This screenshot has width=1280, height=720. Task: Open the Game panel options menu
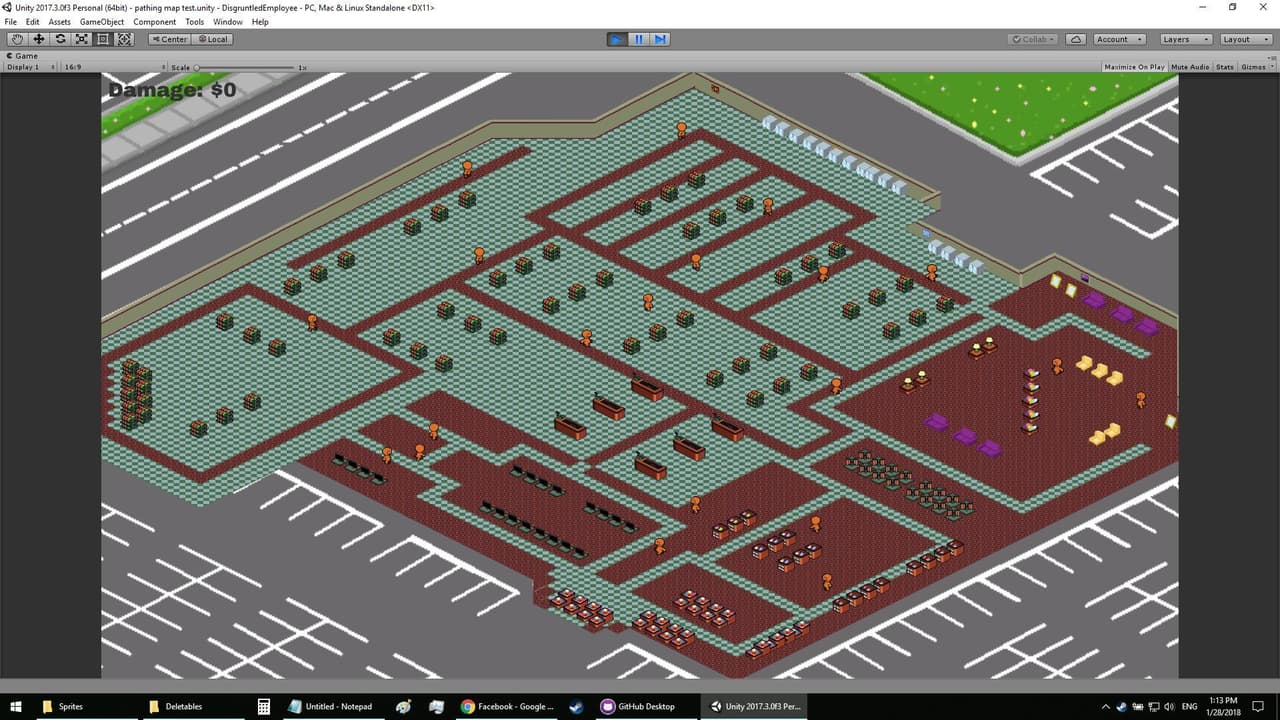(x=1270, y=56)
